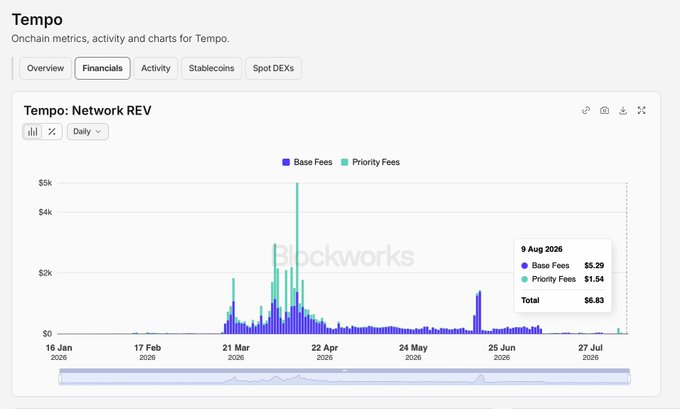Click the $2k y-axis label
The image size is (680, 409).
click(45, 273)
